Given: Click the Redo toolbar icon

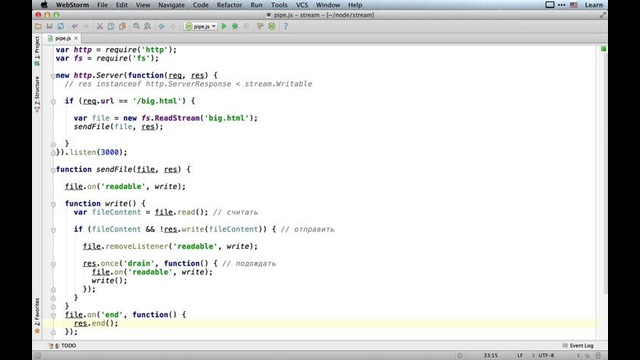Looking at the screenshot, I should tap(86, 27).
